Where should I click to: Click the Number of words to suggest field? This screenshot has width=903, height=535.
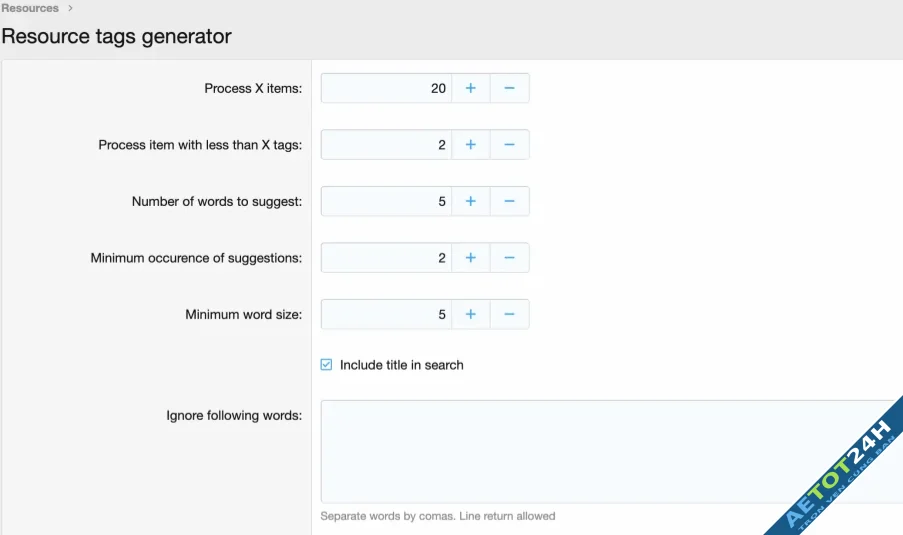(386, 201)
